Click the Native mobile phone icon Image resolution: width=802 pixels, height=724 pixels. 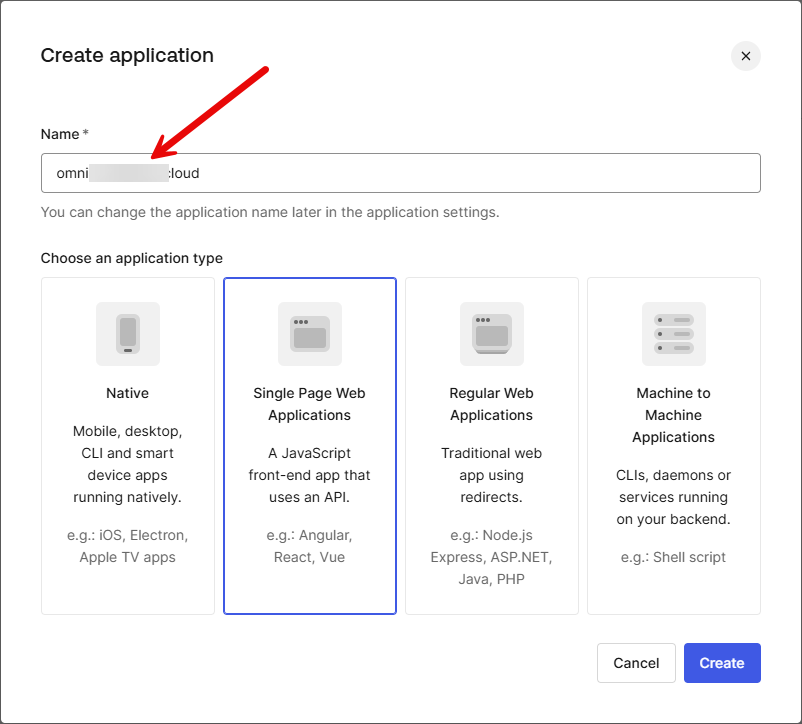pyautogui.click(x=128, y=333)
